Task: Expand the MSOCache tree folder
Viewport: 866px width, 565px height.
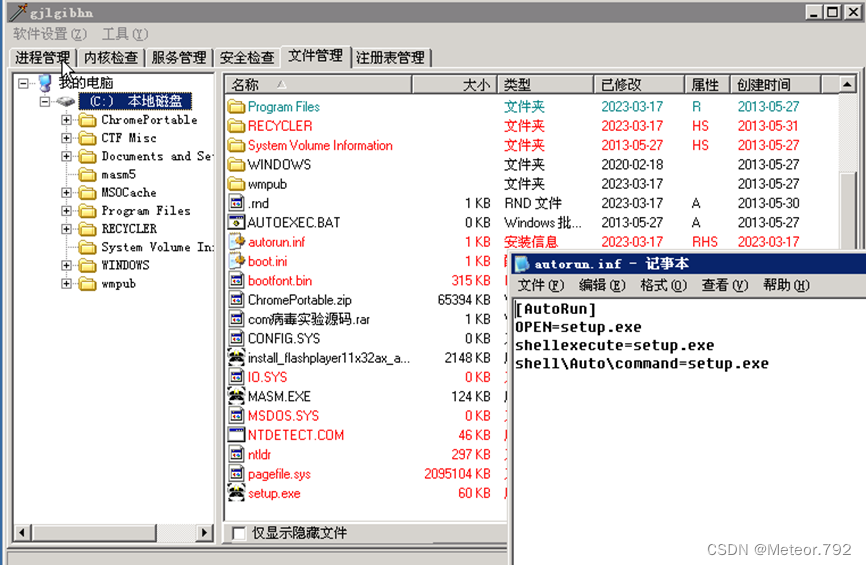Action: click(x=66, y=193)
